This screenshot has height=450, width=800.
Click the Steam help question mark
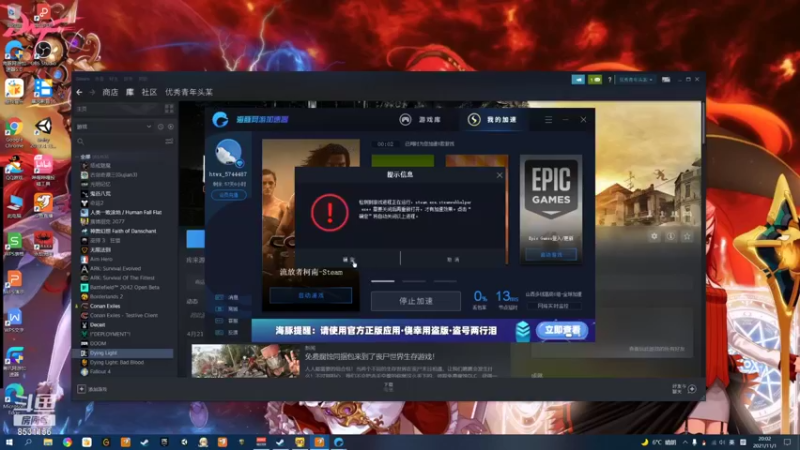pyautogui.click(x=610, y=80)
